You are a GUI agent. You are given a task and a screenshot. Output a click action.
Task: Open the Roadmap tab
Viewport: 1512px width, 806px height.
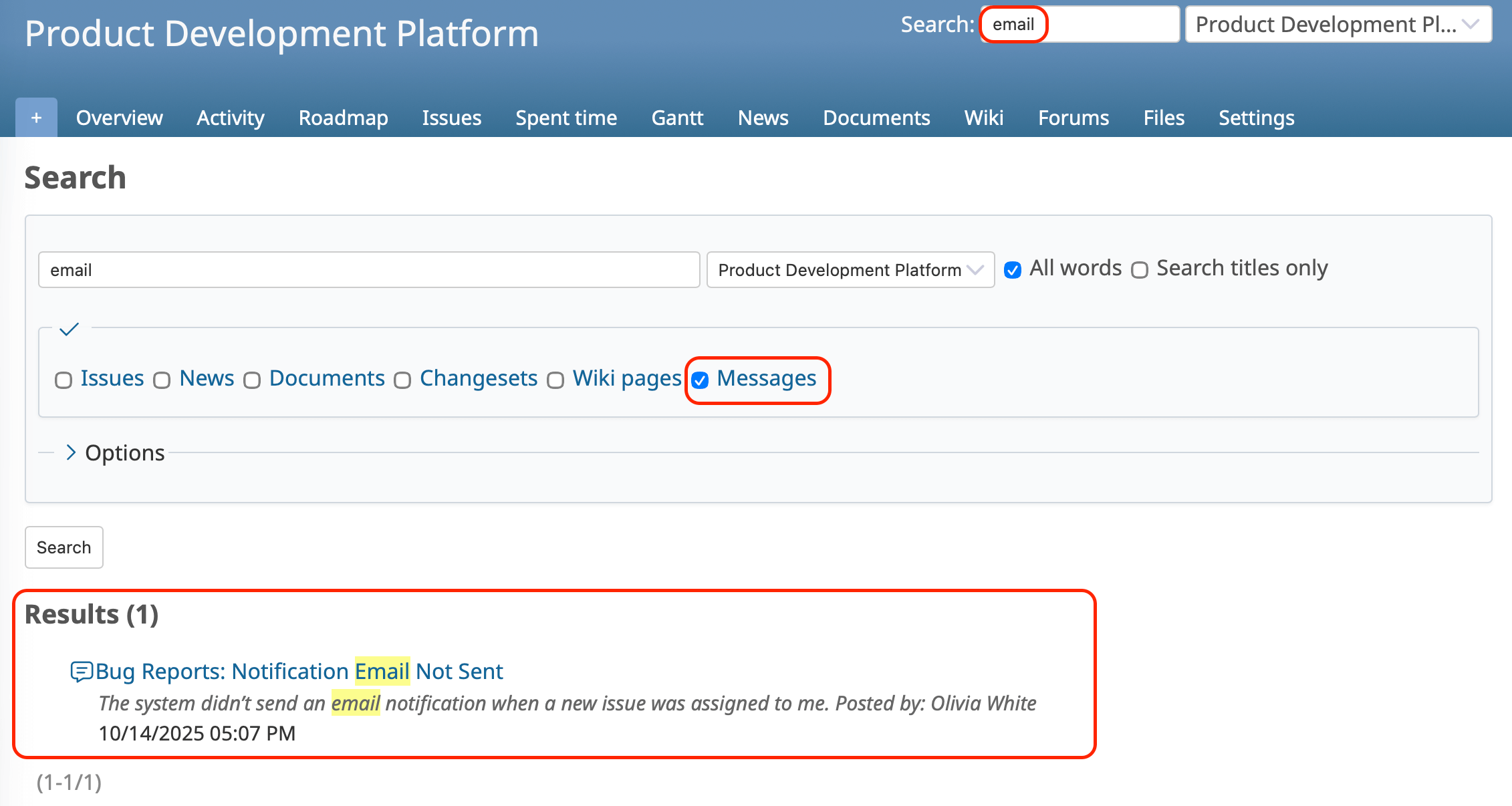[x=343, y=118]
